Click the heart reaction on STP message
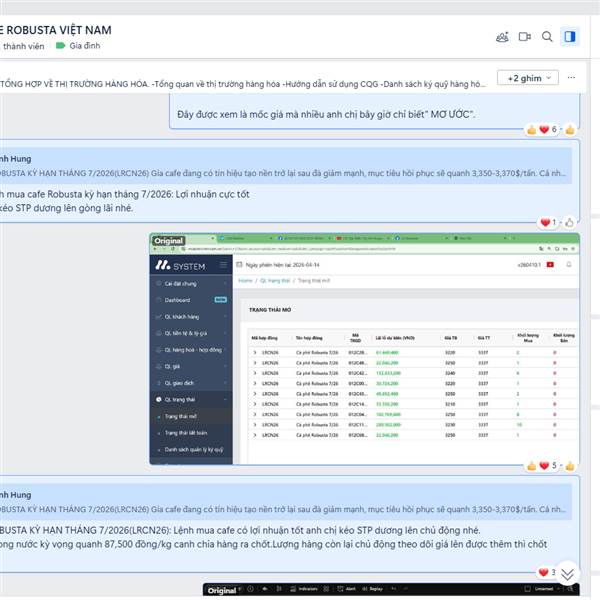The width and height of the screenshot is (600, 600). tap(548, 222)
